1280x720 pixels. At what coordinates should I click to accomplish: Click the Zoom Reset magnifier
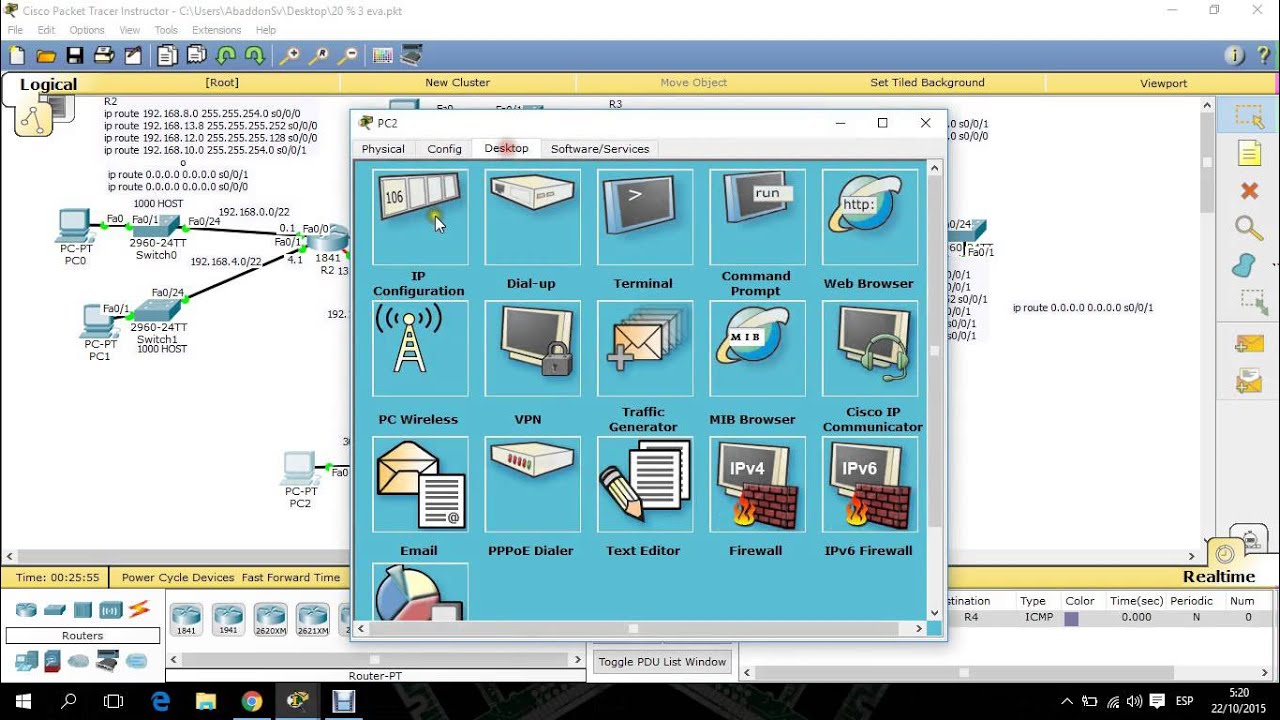(318, 56)
